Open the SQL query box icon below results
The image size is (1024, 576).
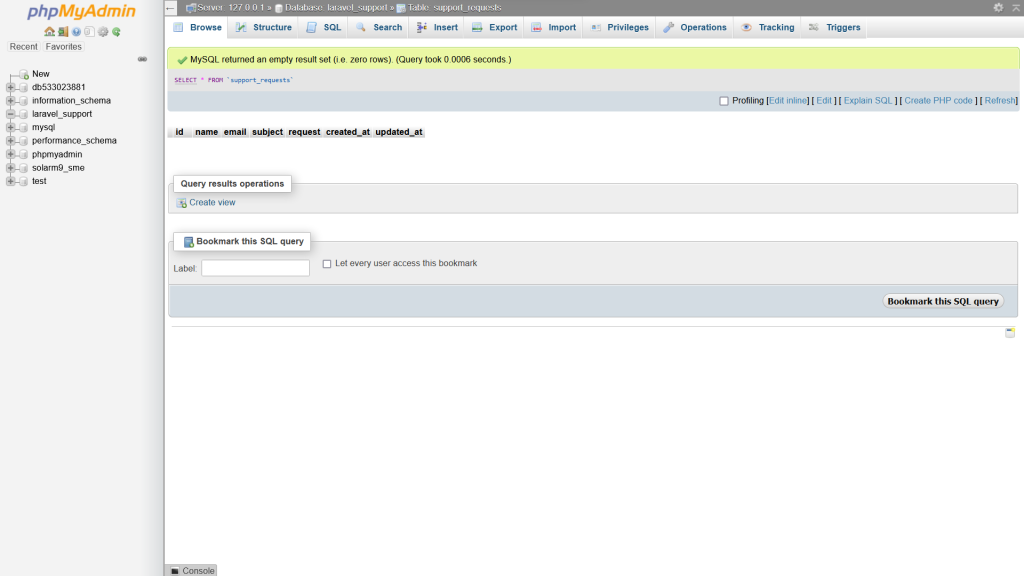click(1010, 332)
